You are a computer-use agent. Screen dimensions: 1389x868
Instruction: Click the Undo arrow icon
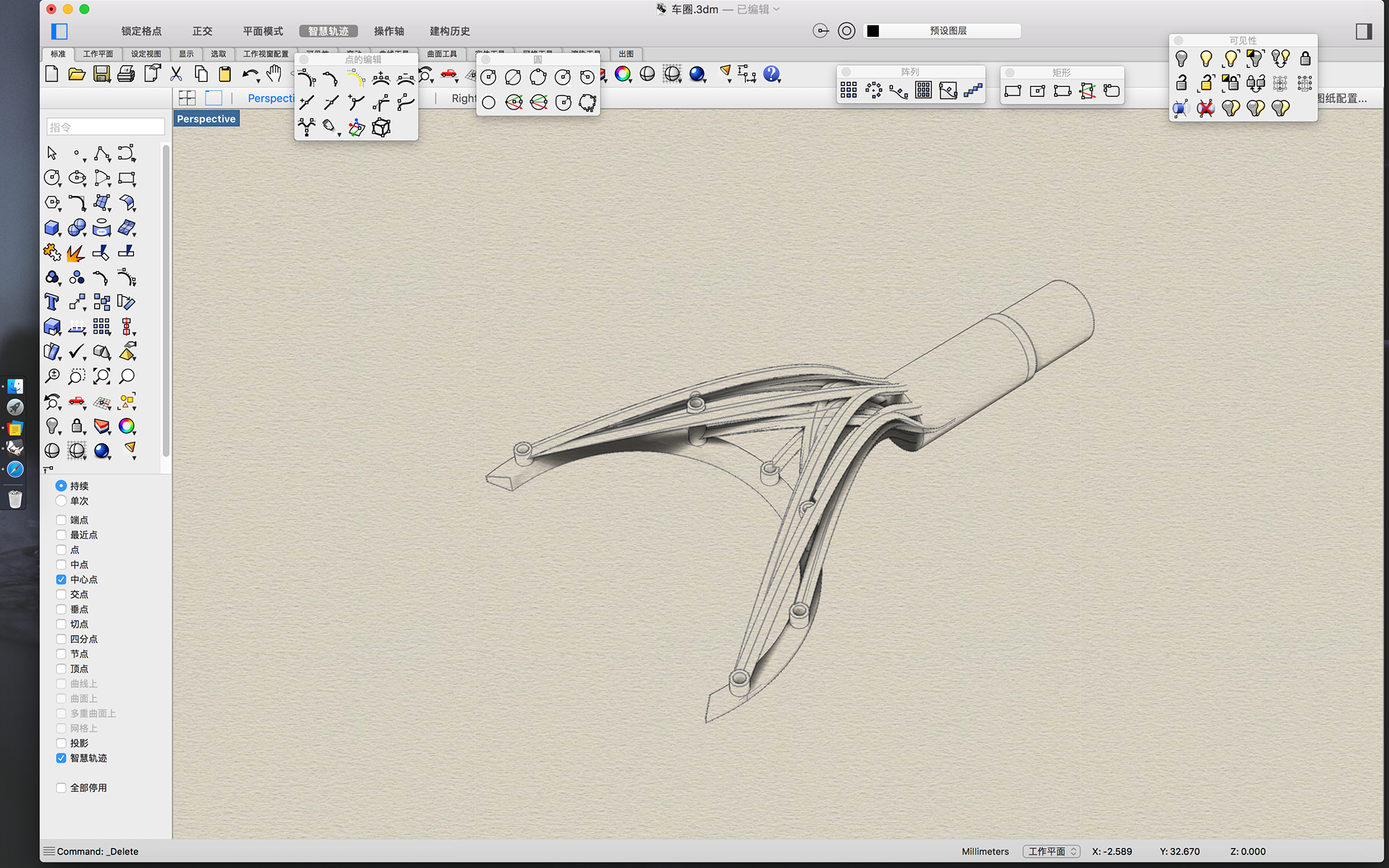[x=250, y=74]
